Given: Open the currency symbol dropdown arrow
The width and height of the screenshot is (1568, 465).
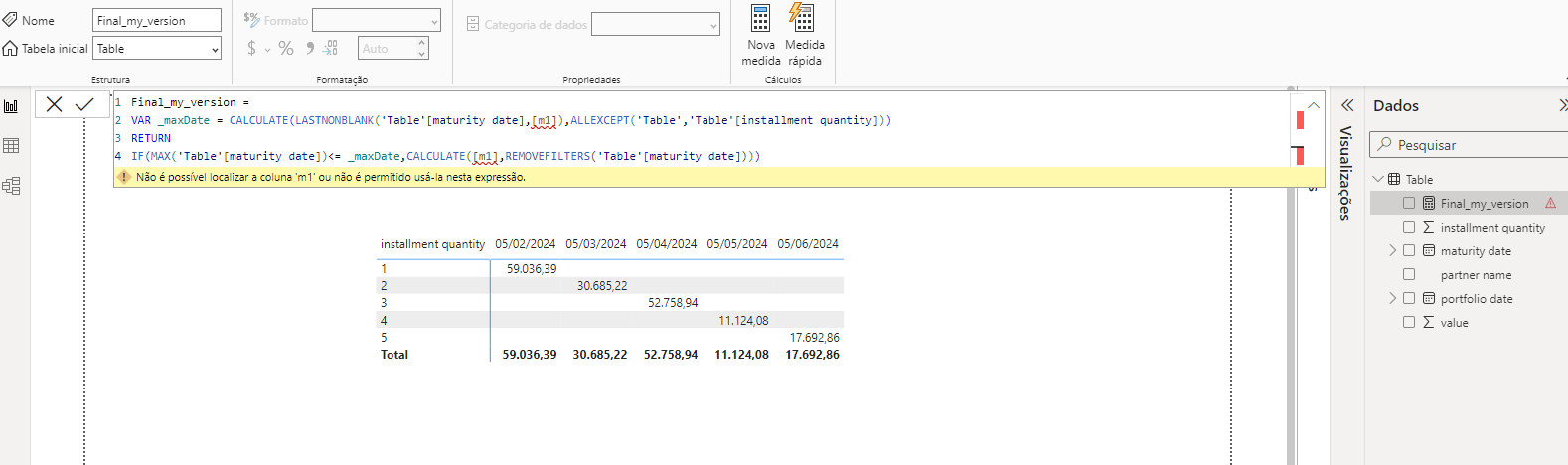Looking at the screenshot, I should 267,50.
